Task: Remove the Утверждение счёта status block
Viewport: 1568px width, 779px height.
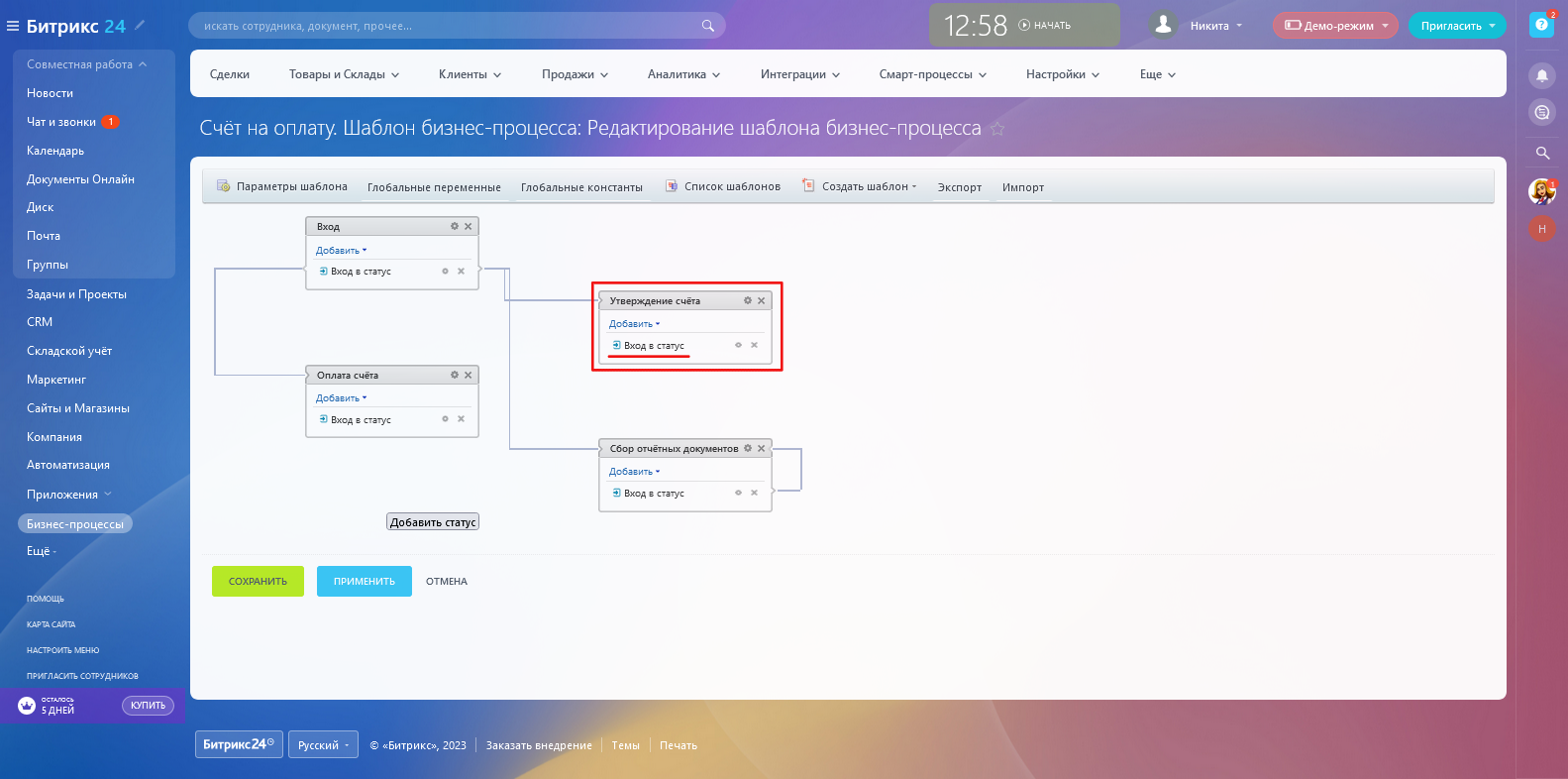Action: pos(762,300)
